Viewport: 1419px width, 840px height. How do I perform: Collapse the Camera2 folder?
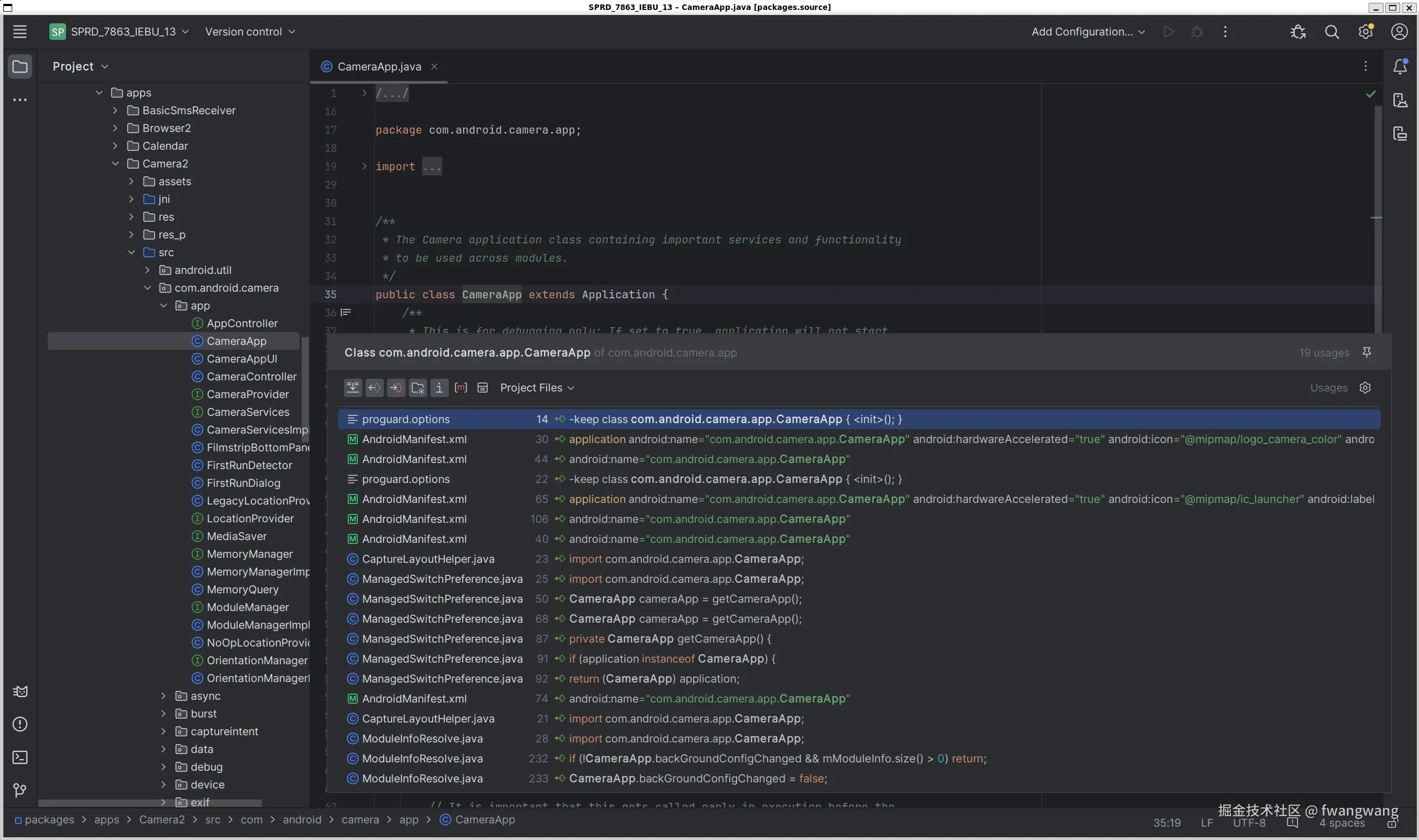[115, 164]
